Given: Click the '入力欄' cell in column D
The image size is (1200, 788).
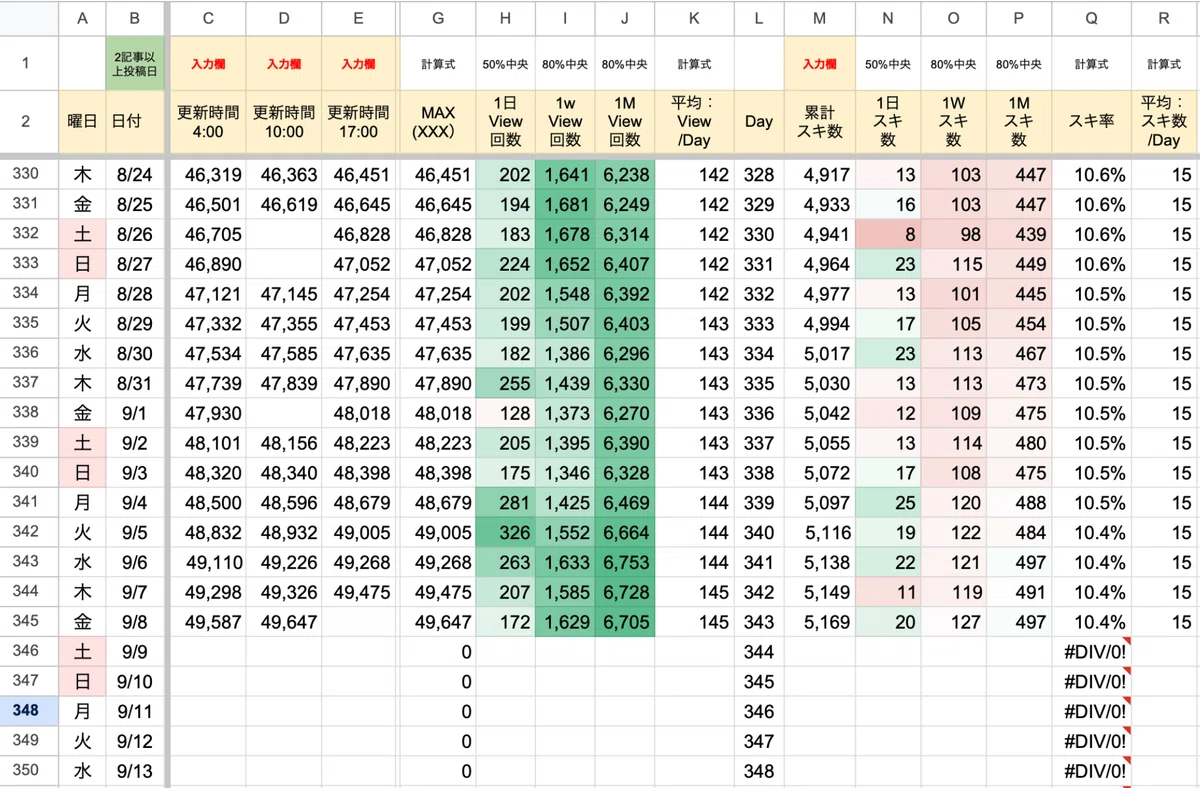Looking at the screenshot, I should (284, 63).
